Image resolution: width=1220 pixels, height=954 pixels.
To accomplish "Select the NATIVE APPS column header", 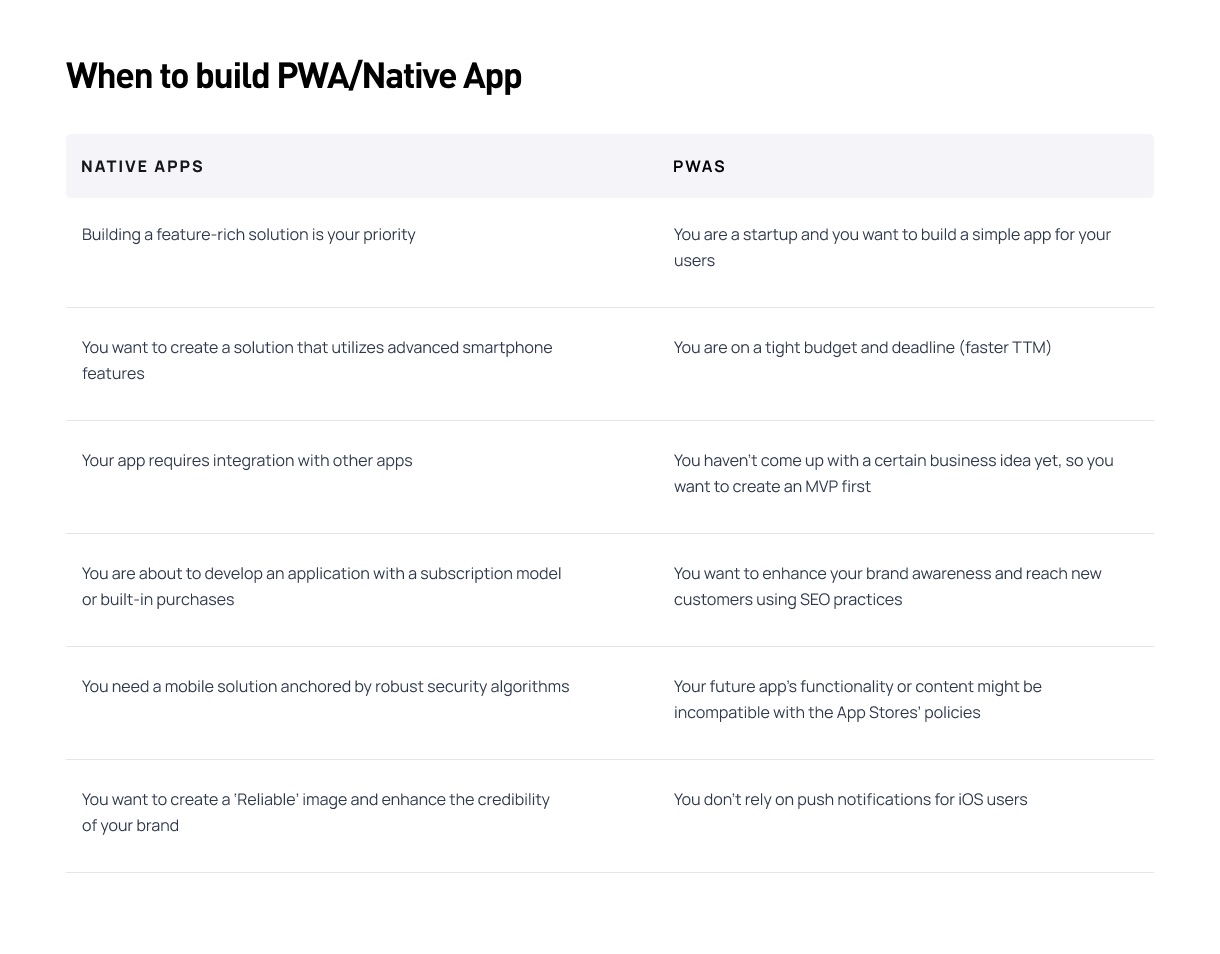I will (x=142, y=166).
